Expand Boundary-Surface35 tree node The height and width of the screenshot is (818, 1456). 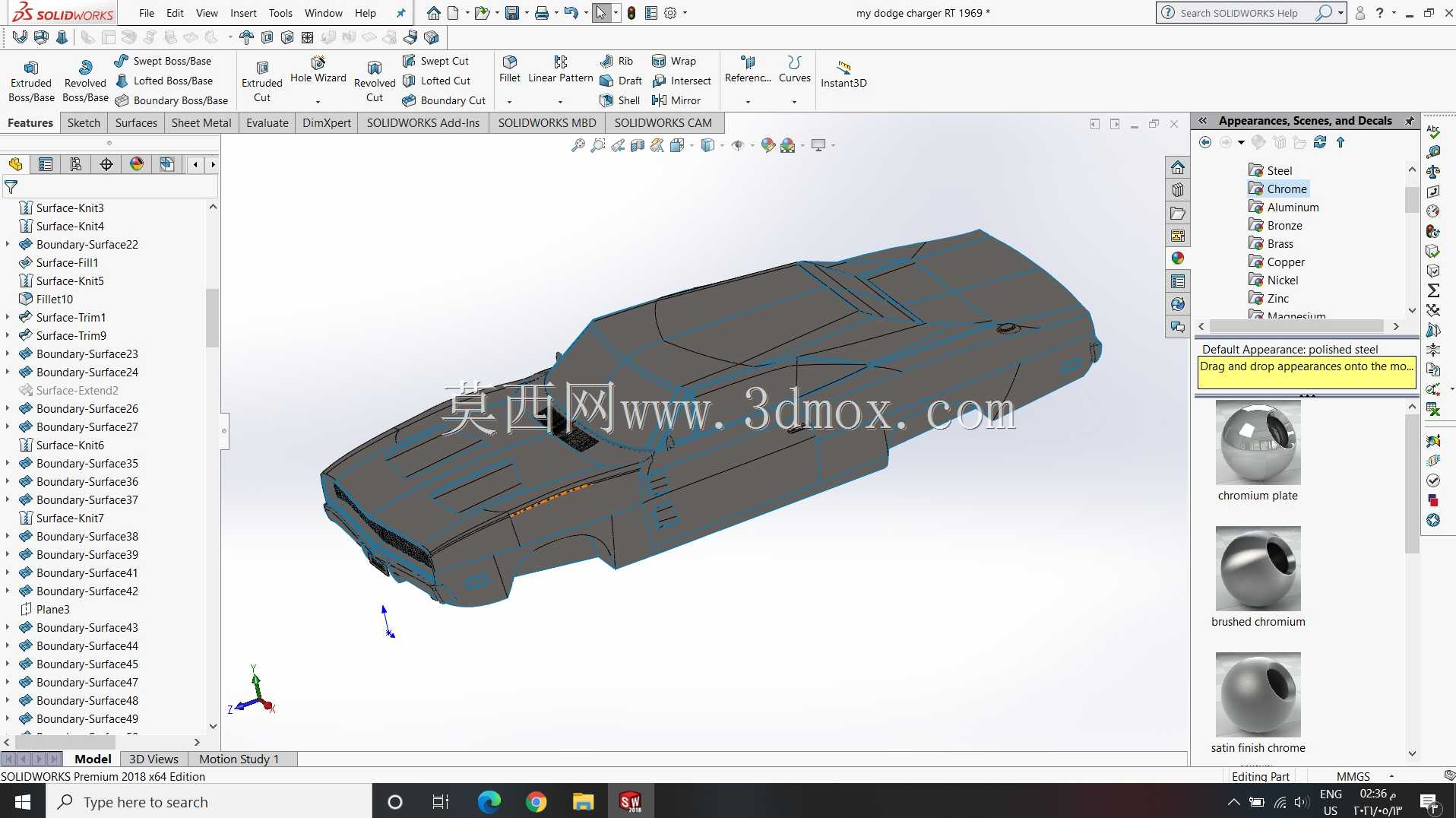(x=8, y=463)
